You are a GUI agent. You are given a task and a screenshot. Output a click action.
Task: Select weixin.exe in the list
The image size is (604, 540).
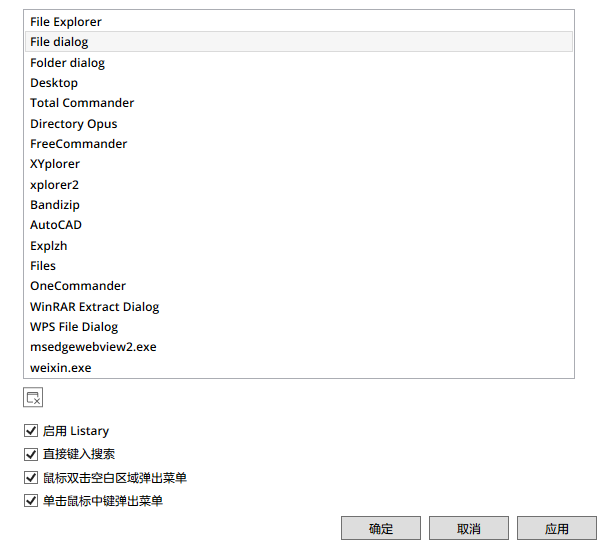click(x=60, y=368)
